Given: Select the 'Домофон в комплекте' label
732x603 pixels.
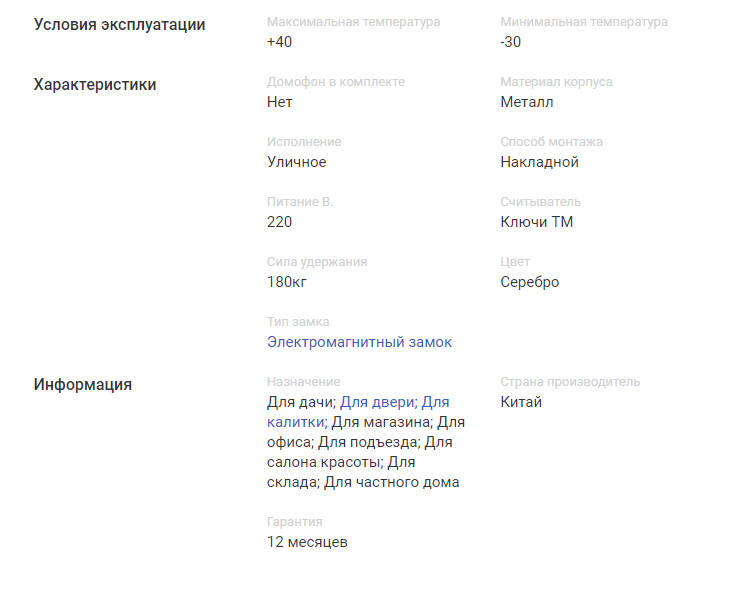Looking at the screenshot, I should (336, 82).
